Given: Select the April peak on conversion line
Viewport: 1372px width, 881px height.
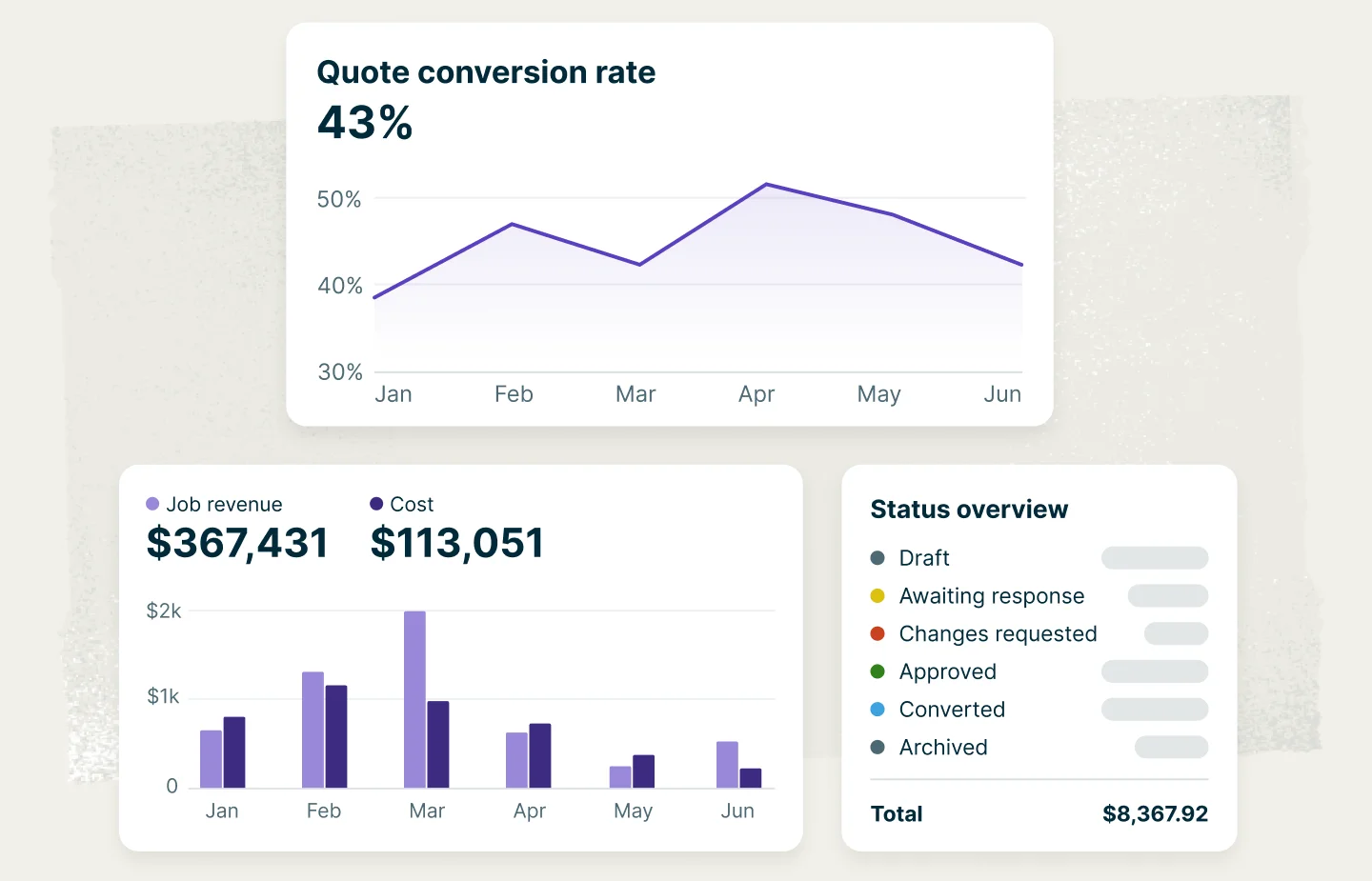Looking at the screenshot, I should pyautogui.click(x=766, y=185).
